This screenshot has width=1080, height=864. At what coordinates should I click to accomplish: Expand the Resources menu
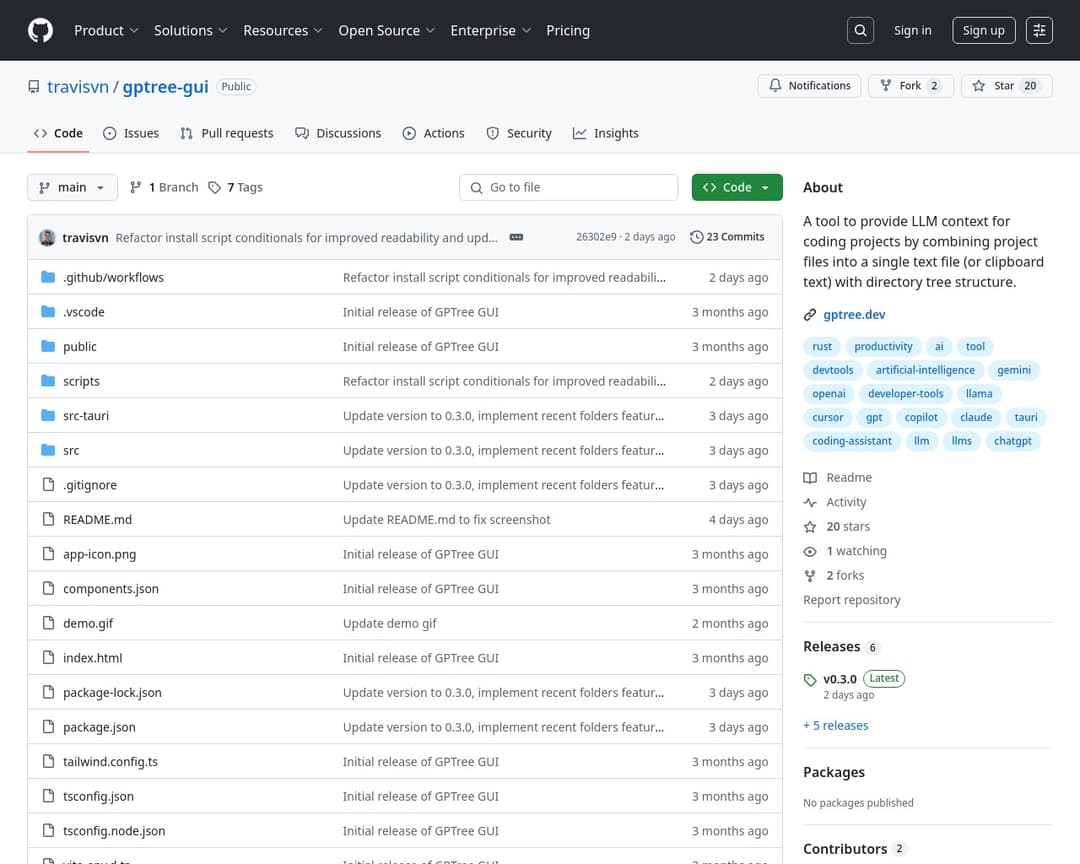pyautogui.click(x=282, y=30)
